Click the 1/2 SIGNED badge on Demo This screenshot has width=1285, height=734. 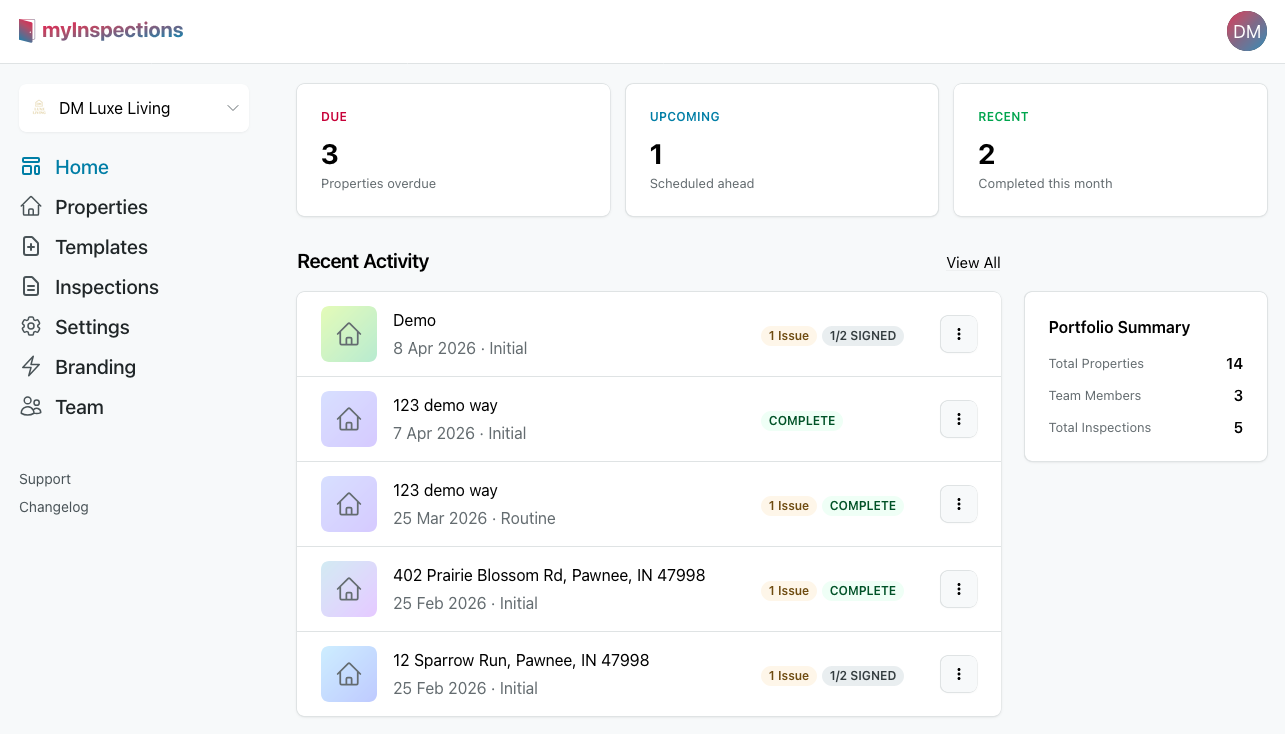point(863,336)
